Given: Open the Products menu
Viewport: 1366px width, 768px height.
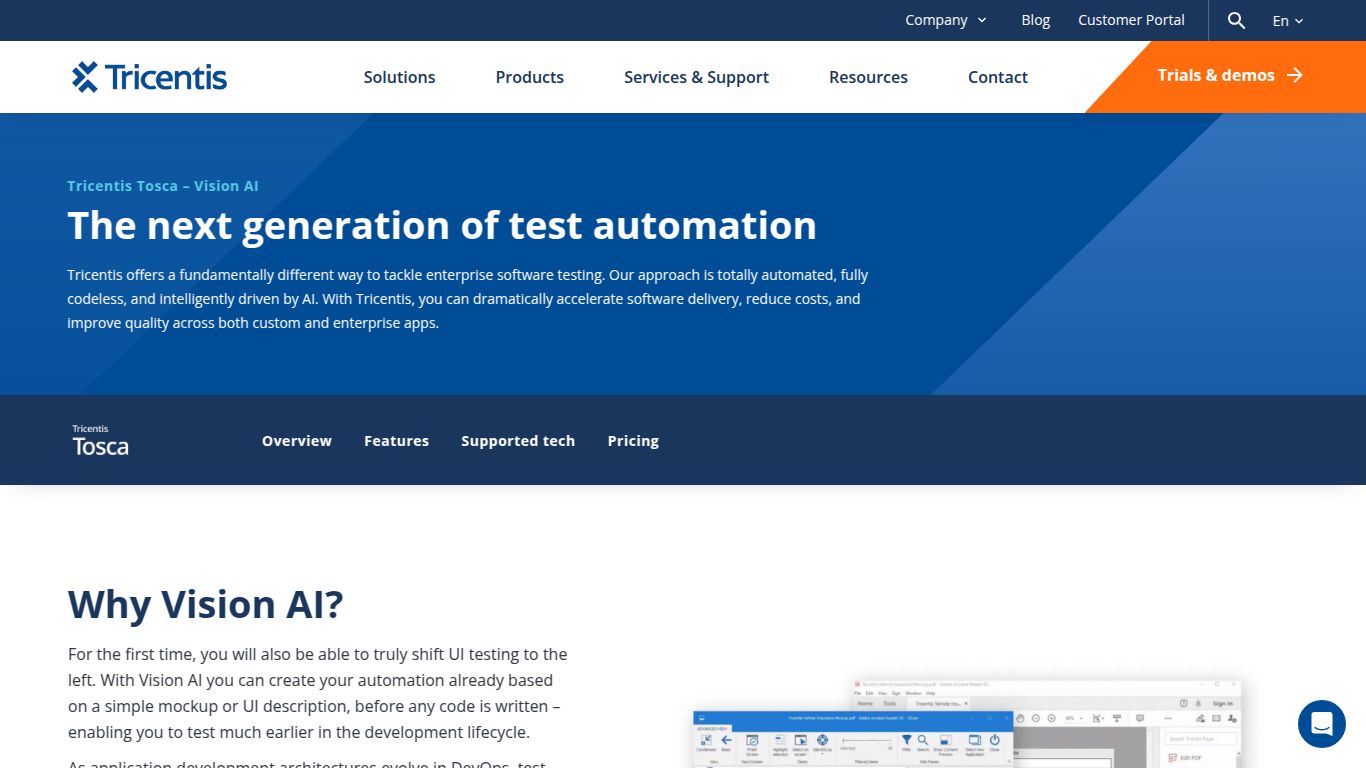Looking at the screenshot, I should (x=529, y=77).
